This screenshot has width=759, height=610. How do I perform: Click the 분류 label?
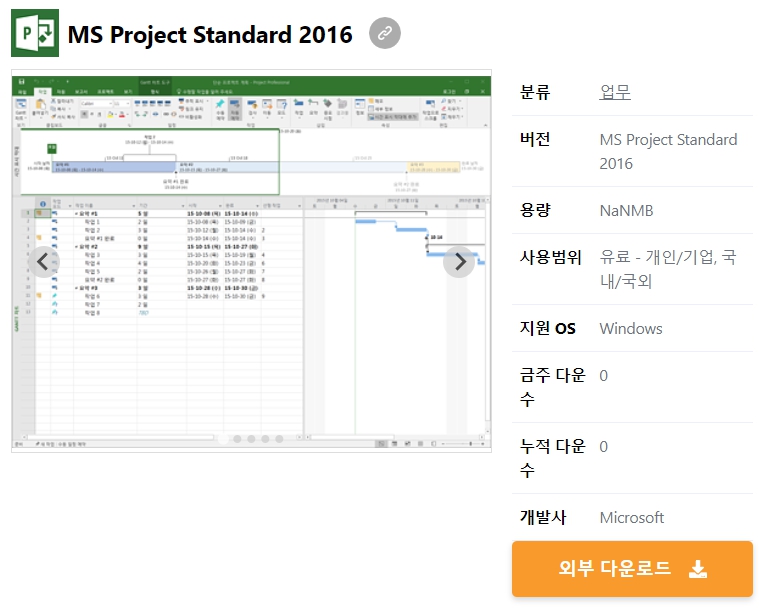(x=535, y=92)
